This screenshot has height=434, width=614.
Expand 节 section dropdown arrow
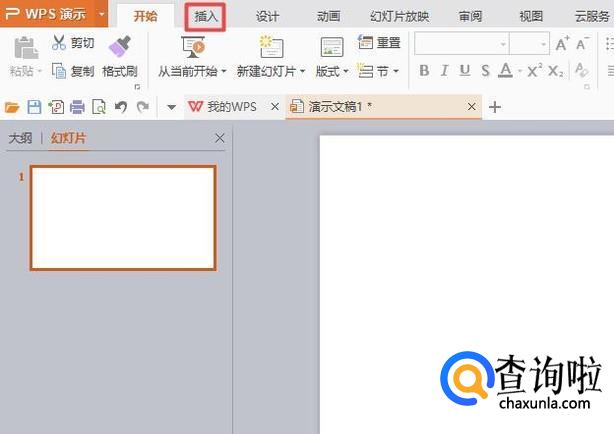click(396, 72)
